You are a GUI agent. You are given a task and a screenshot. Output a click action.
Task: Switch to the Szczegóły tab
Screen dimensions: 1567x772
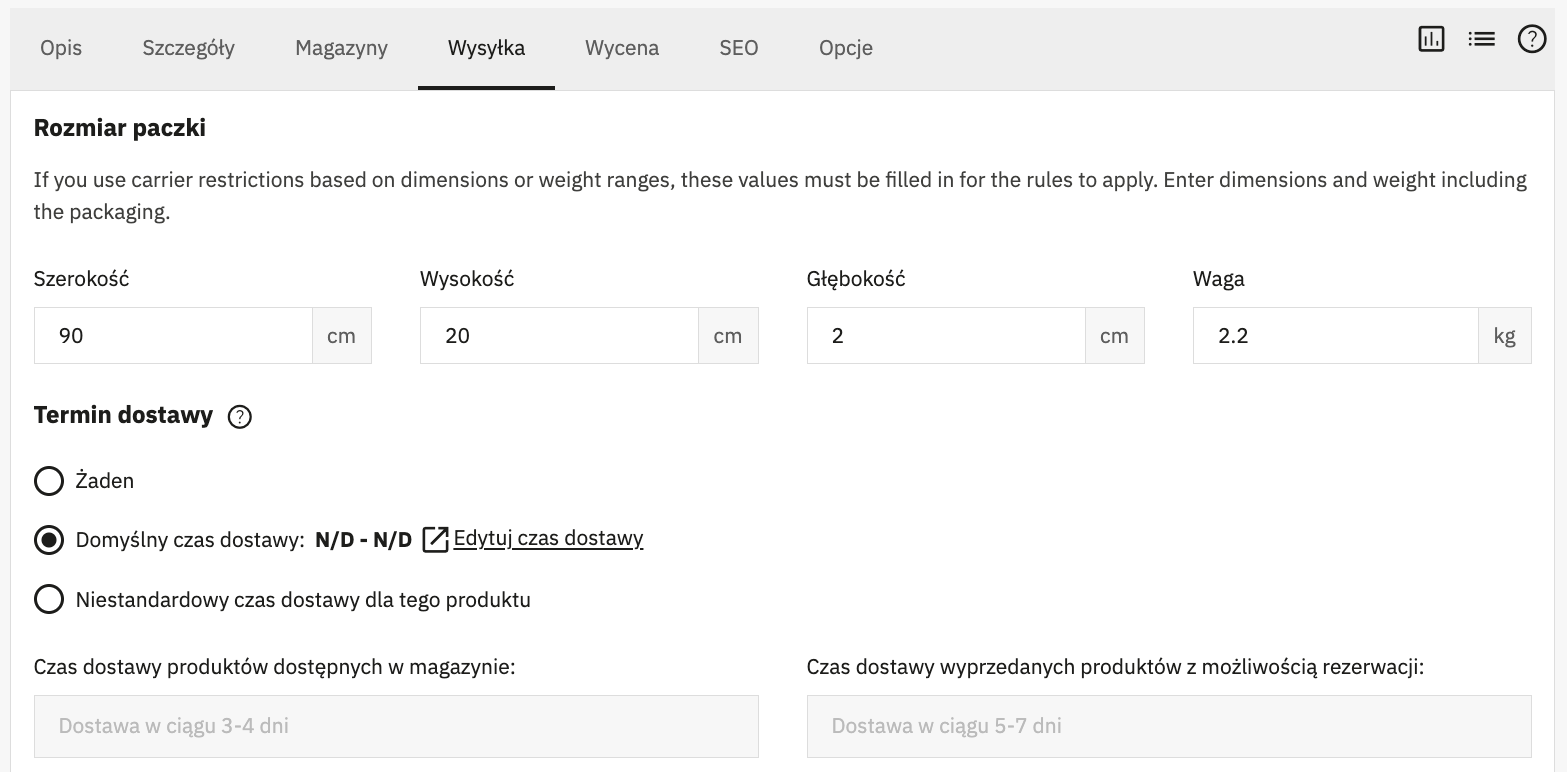coord(189,48)
